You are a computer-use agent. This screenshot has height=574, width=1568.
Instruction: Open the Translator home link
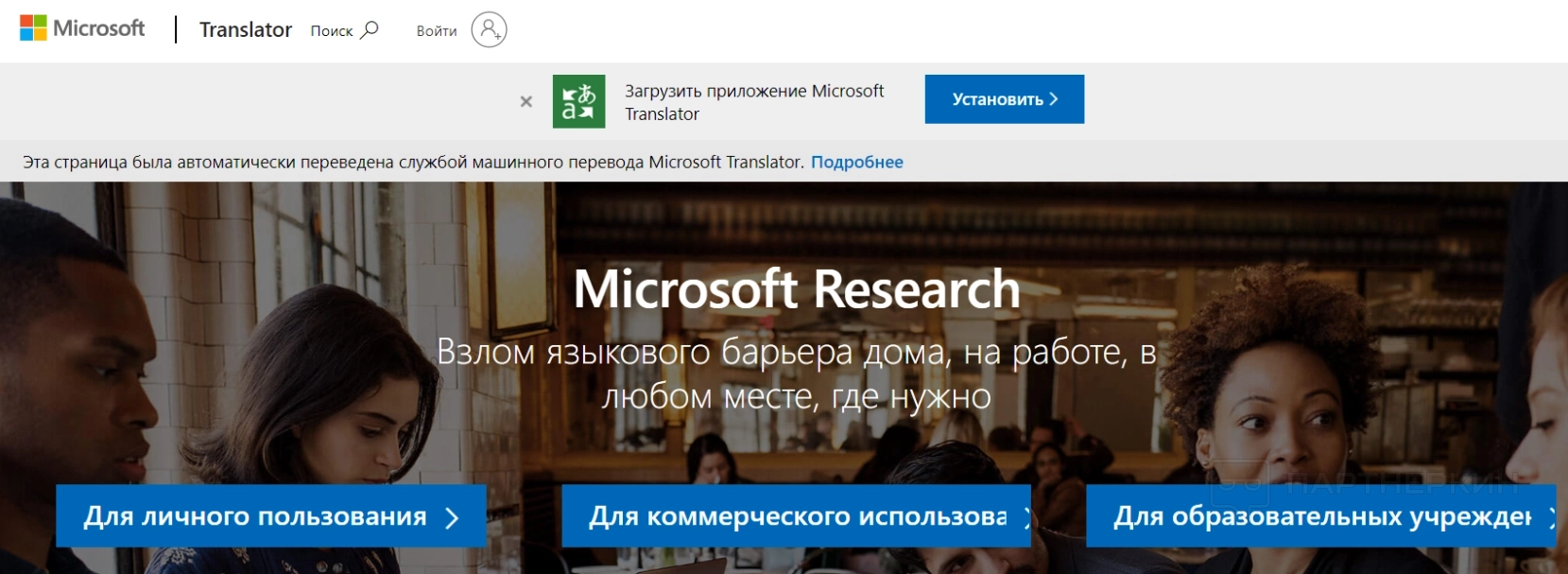coord(246,30)
